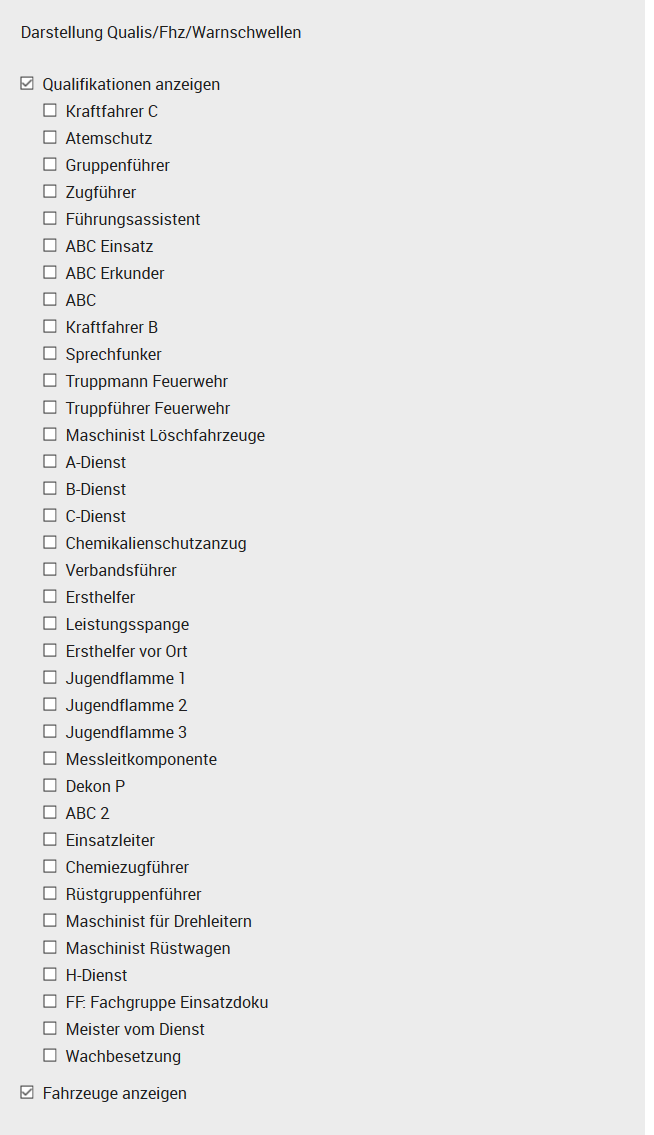Image resolution: width=654 pixels, height=1135 pixels.
Task: Check the ABC Erkunder box
Action: (50, 273)
